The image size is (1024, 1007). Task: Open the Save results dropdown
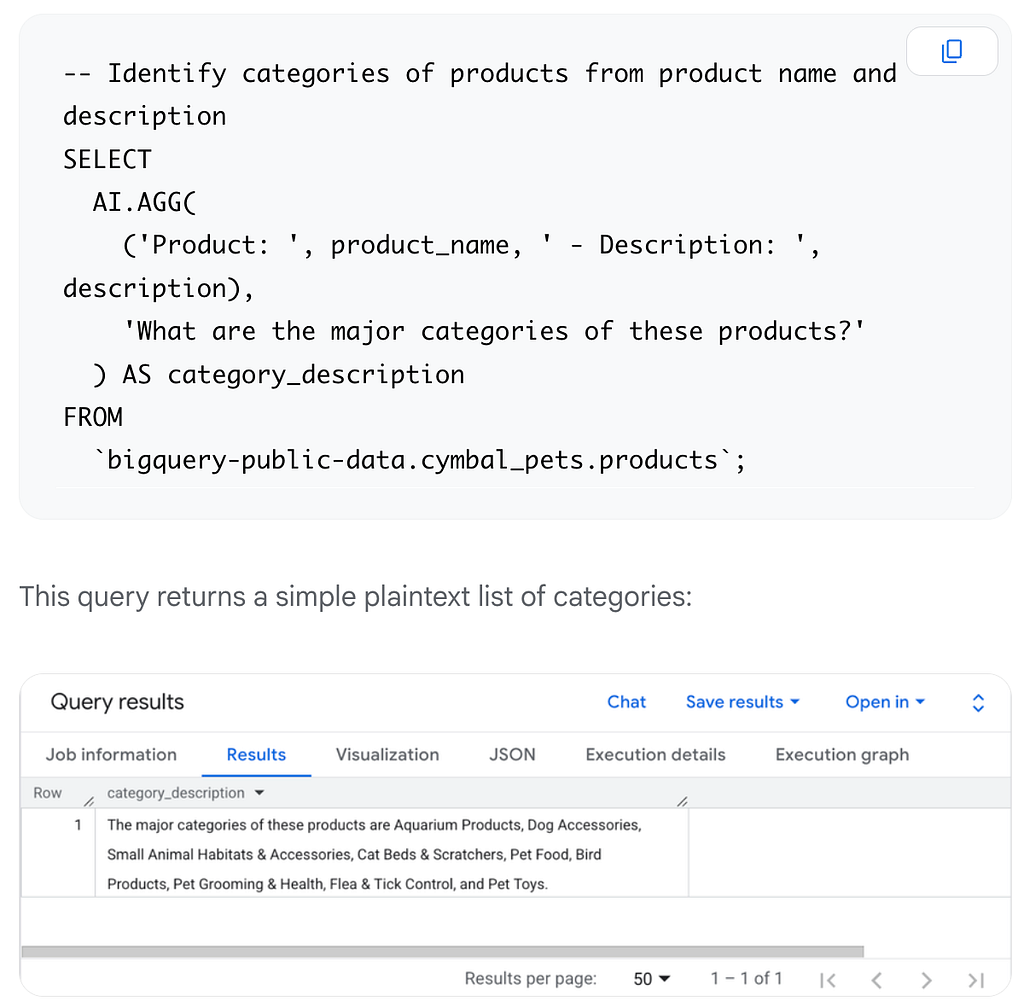pyautogui.click(x=743, y=702)
